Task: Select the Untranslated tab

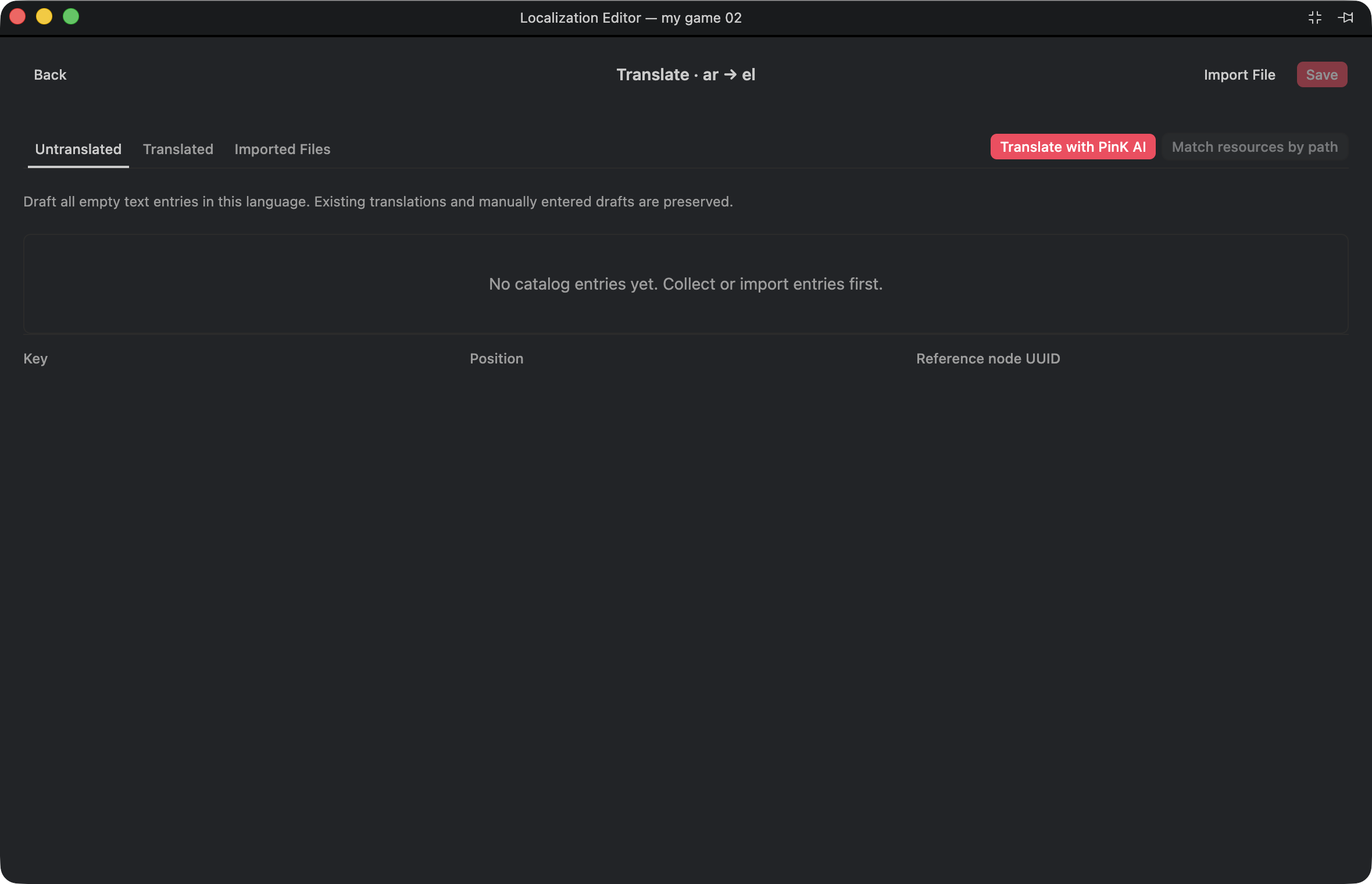Action: (x=78, y=149)
